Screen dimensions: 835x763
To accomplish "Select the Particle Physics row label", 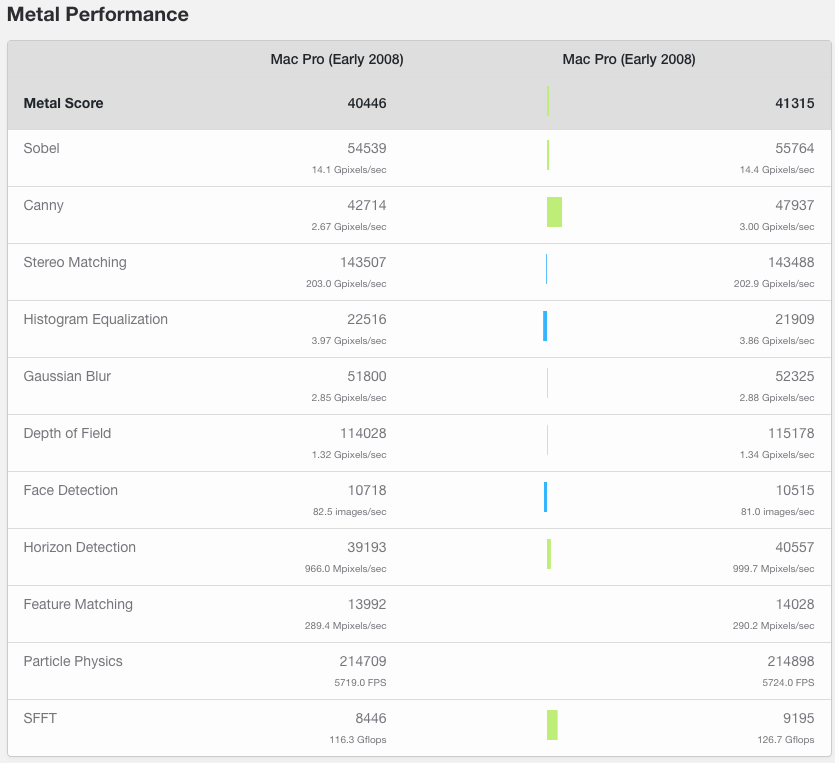I will tap(73, 661).
